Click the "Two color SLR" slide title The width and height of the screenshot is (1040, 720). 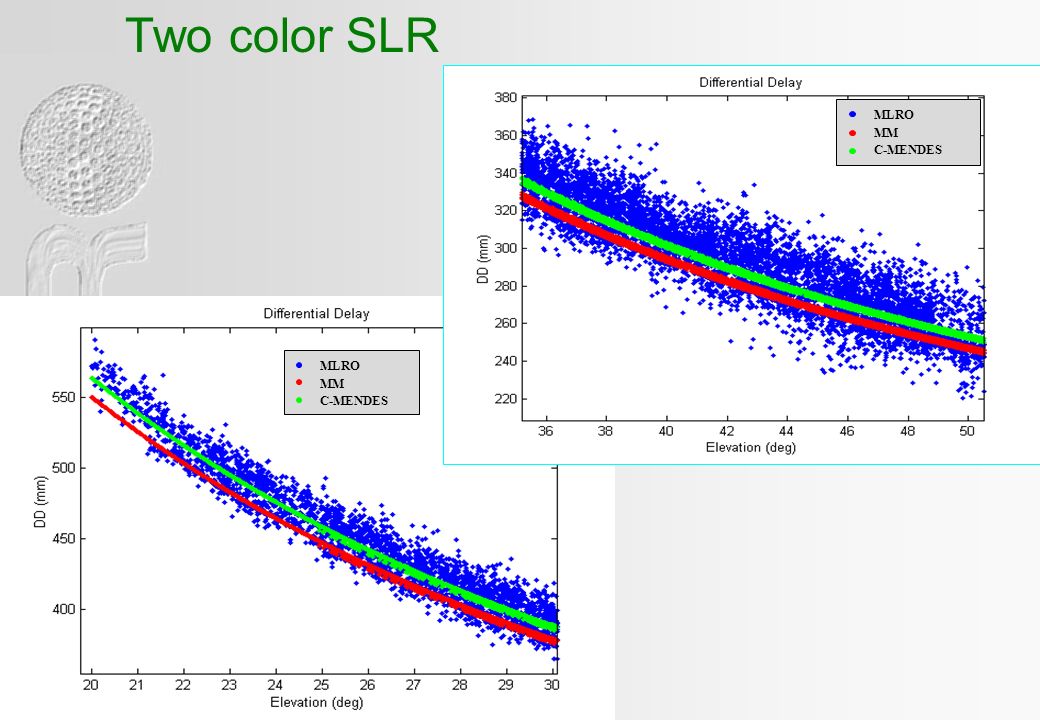click(282, 35)
